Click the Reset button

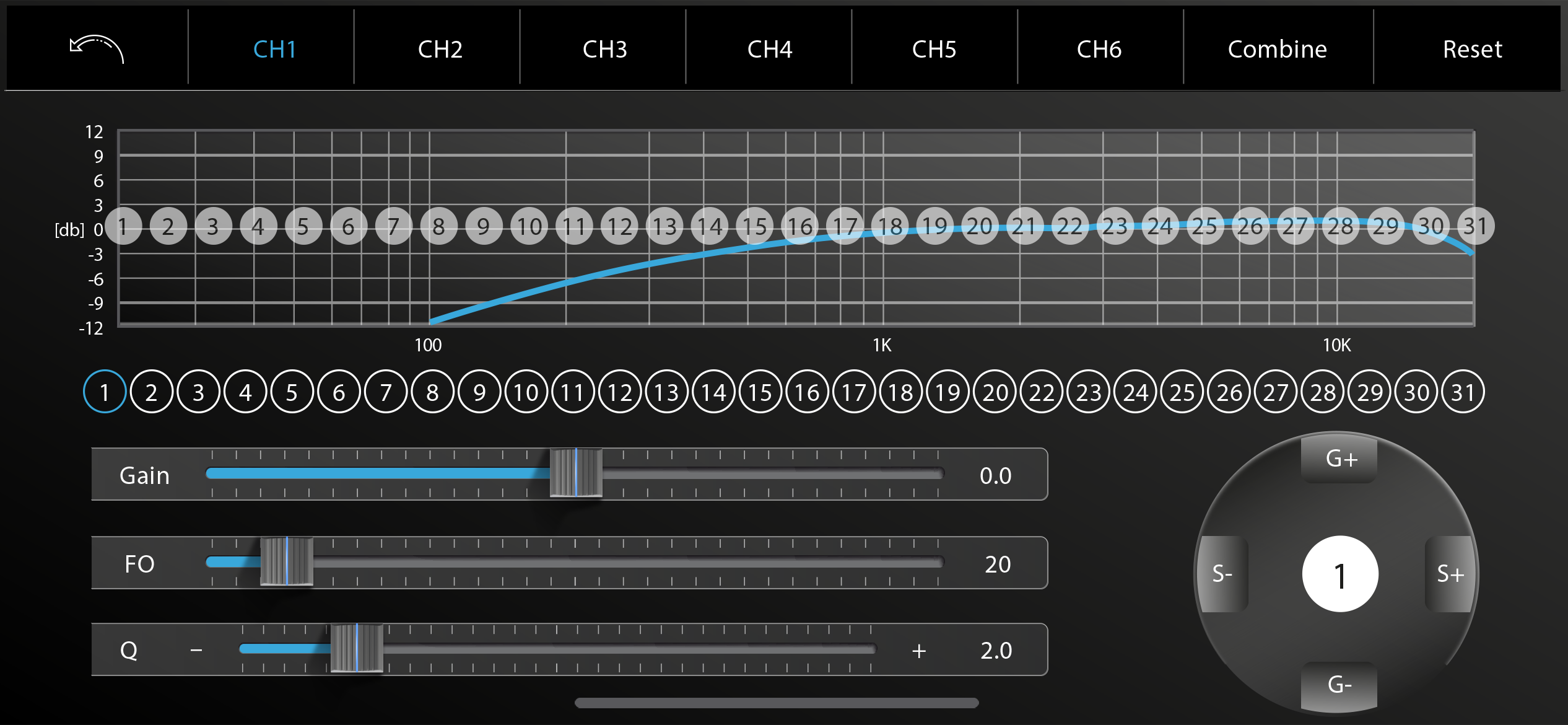1472,49
